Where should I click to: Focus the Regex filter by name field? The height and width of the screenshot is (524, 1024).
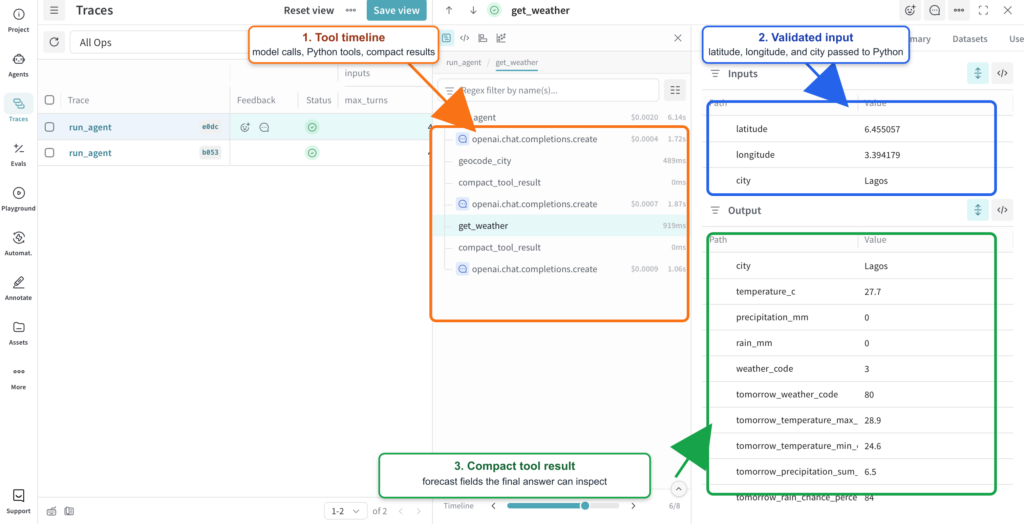click(x=549, y=90)
